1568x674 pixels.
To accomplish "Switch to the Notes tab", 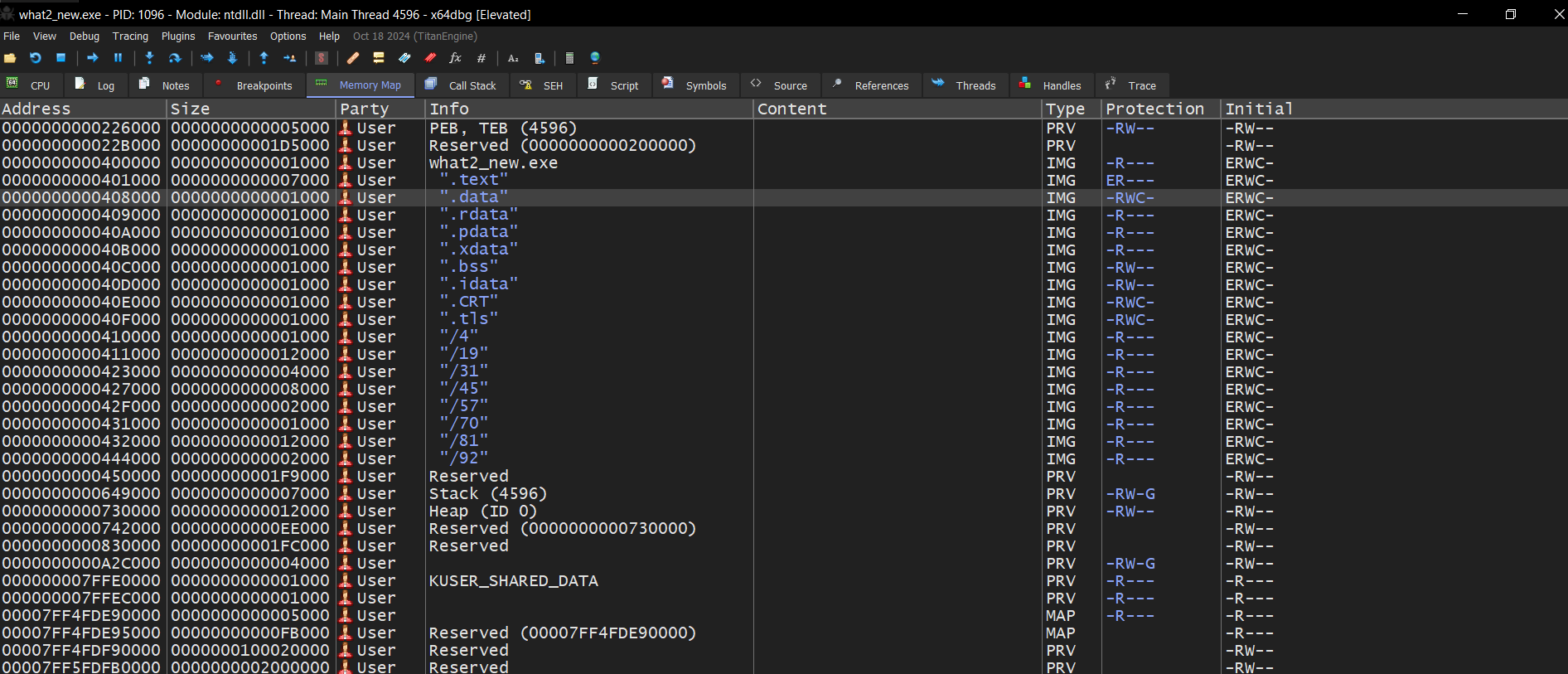I will pyautogui.click(x=164, y=85).
